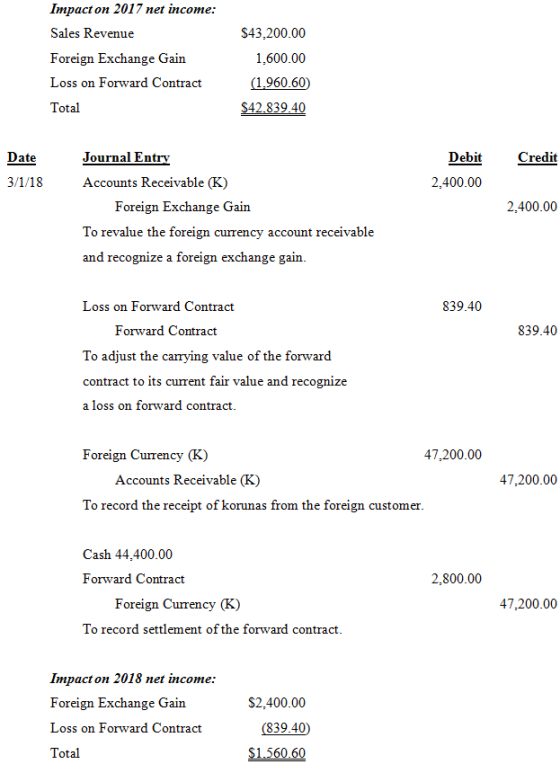
Task: Click the Forward Contract 839.40 credit amount
Action: (x=537, y=331)
